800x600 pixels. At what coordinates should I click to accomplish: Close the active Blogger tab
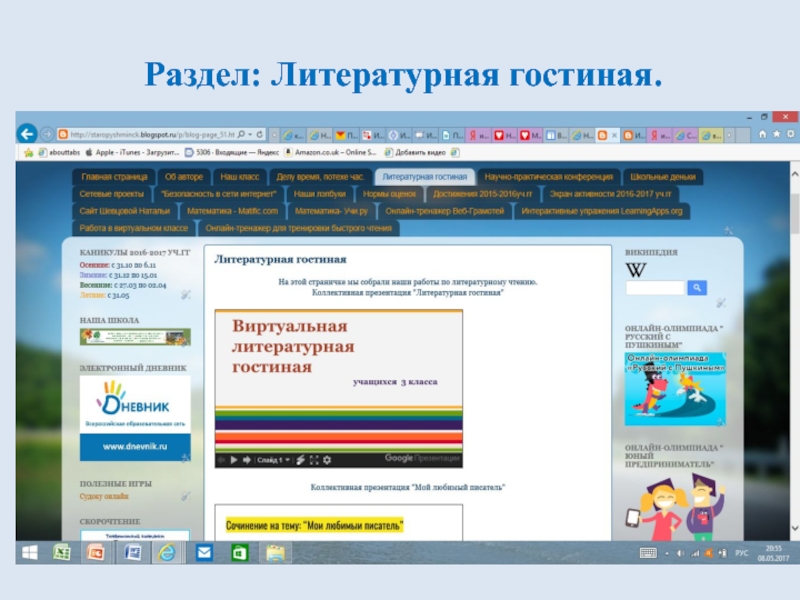click(614, 135)
